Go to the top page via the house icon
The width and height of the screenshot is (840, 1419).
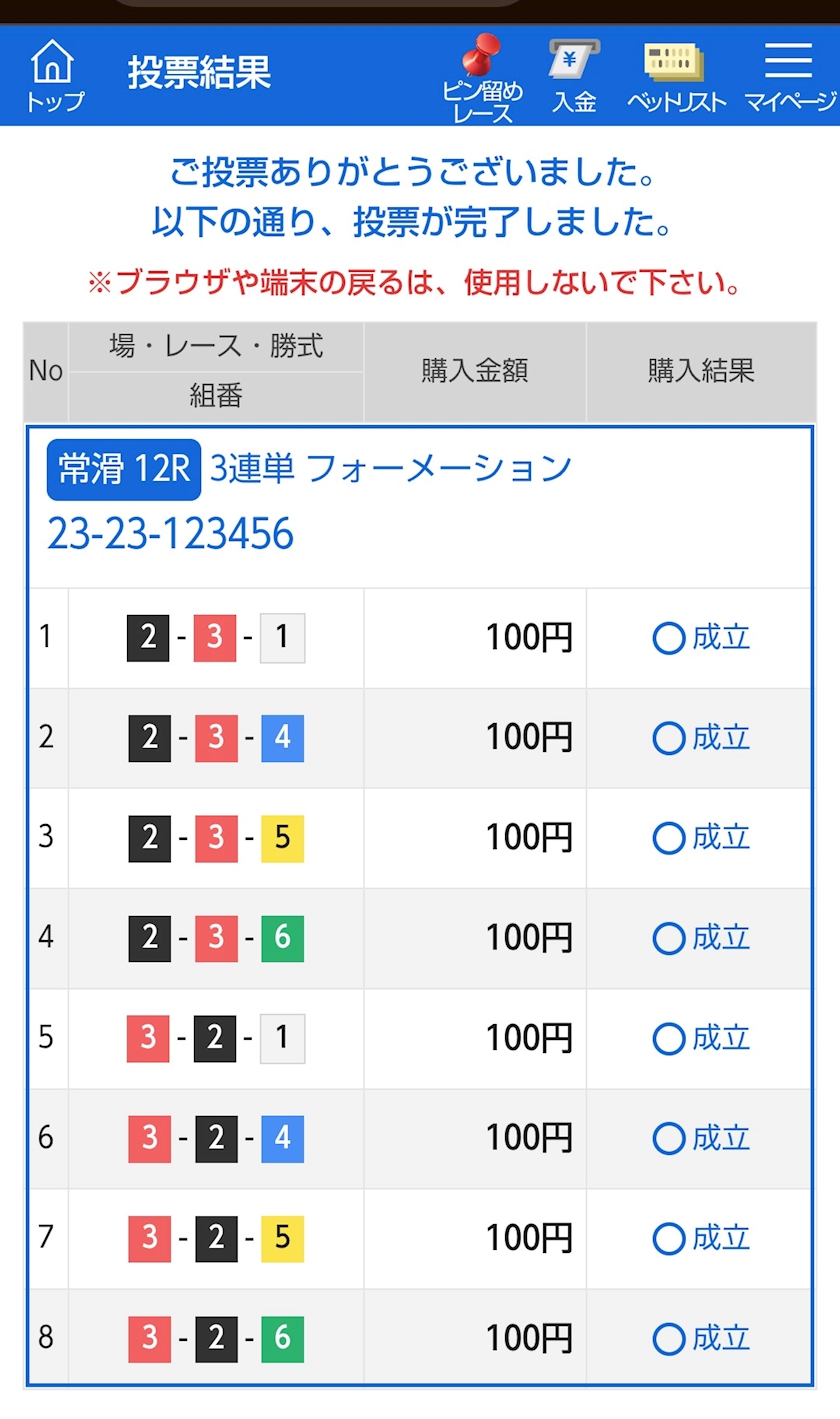point(54,75)
